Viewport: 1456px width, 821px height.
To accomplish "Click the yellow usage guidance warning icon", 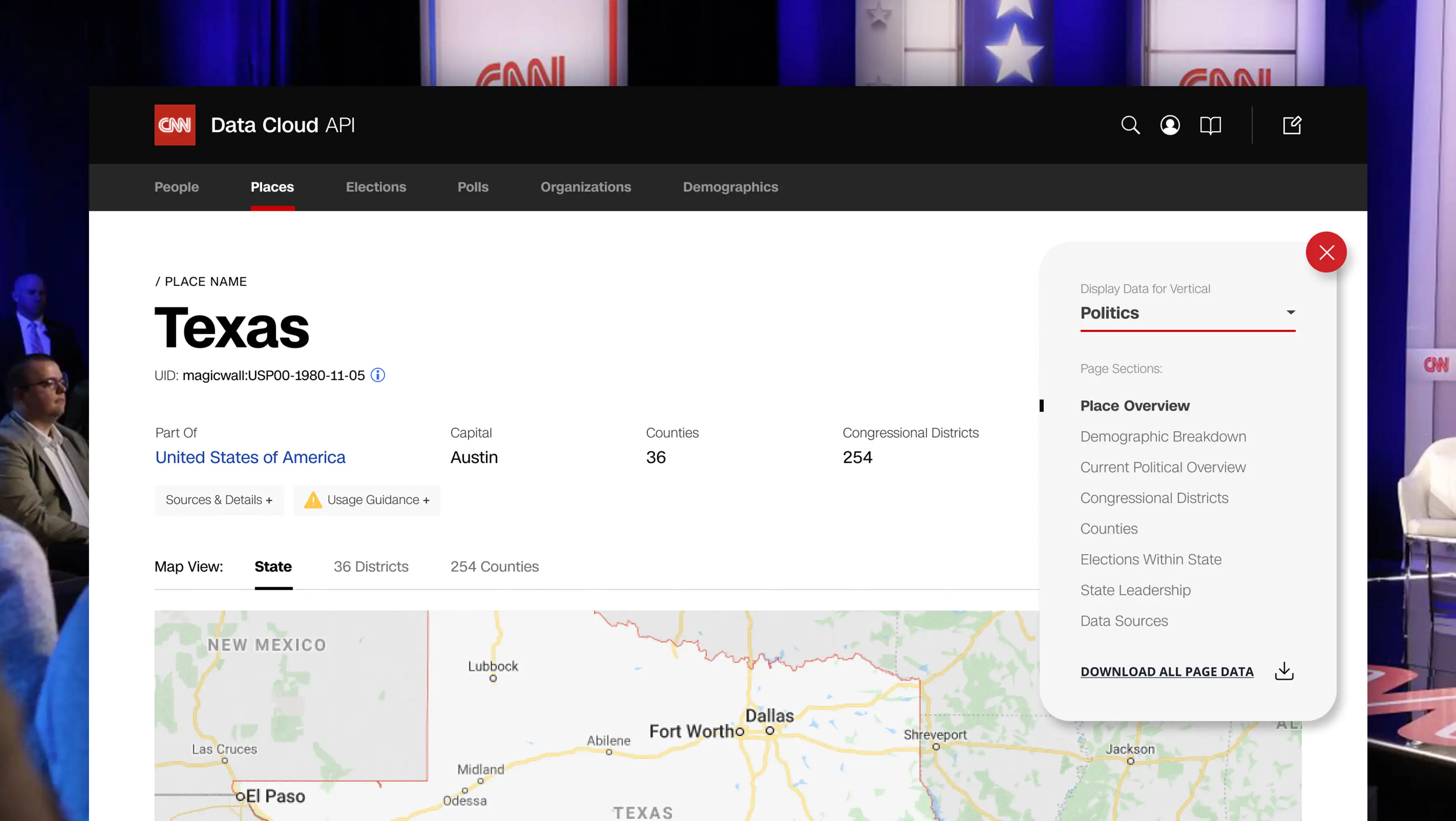I will click(313, 500).
